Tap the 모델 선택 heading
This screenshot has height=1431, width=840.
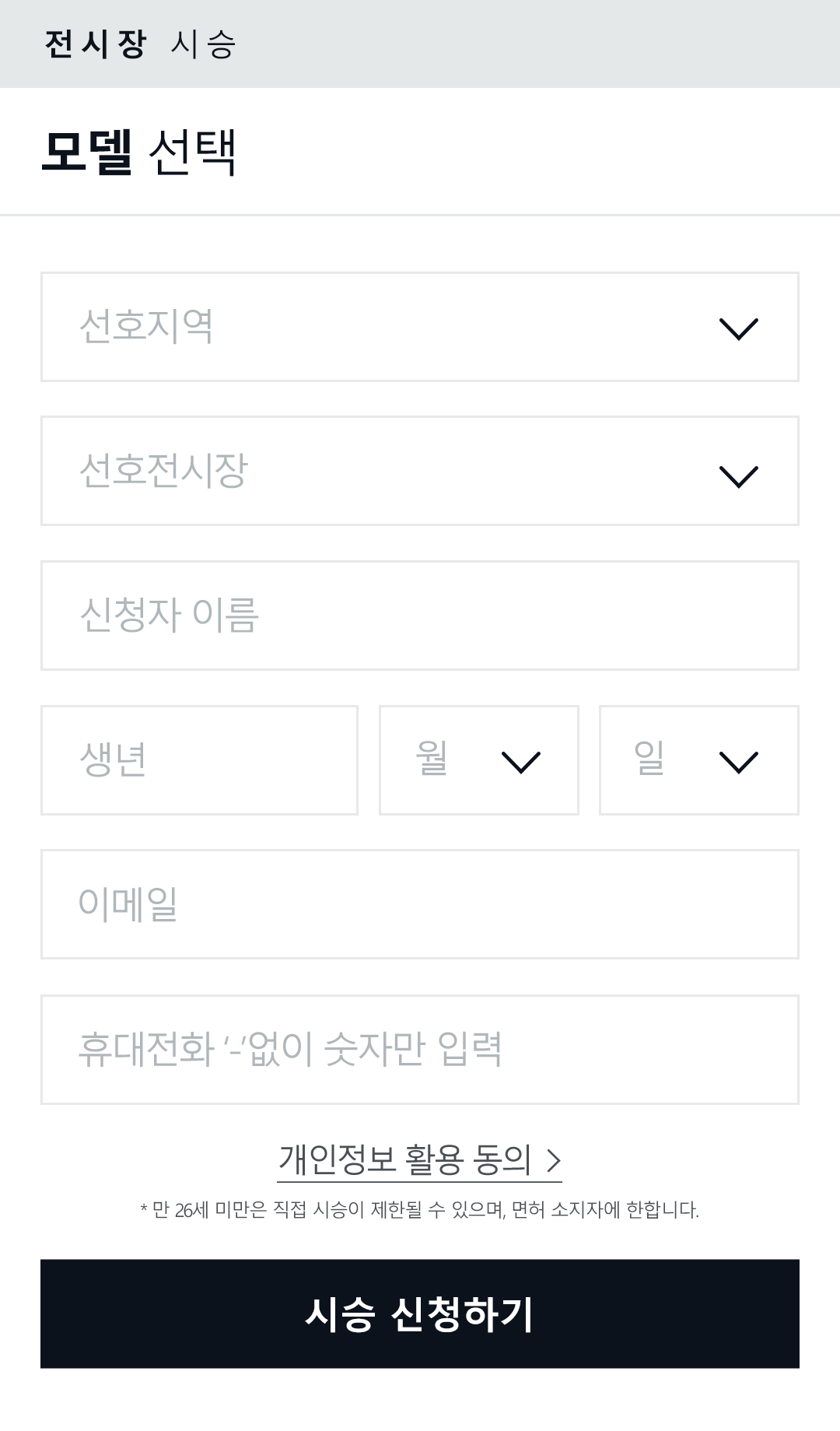pos(138,152)
